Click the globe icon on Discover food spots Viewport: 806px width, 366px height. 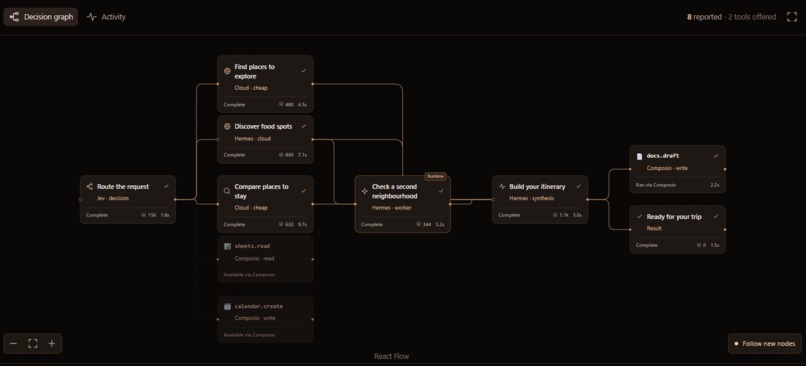[227, 126]
